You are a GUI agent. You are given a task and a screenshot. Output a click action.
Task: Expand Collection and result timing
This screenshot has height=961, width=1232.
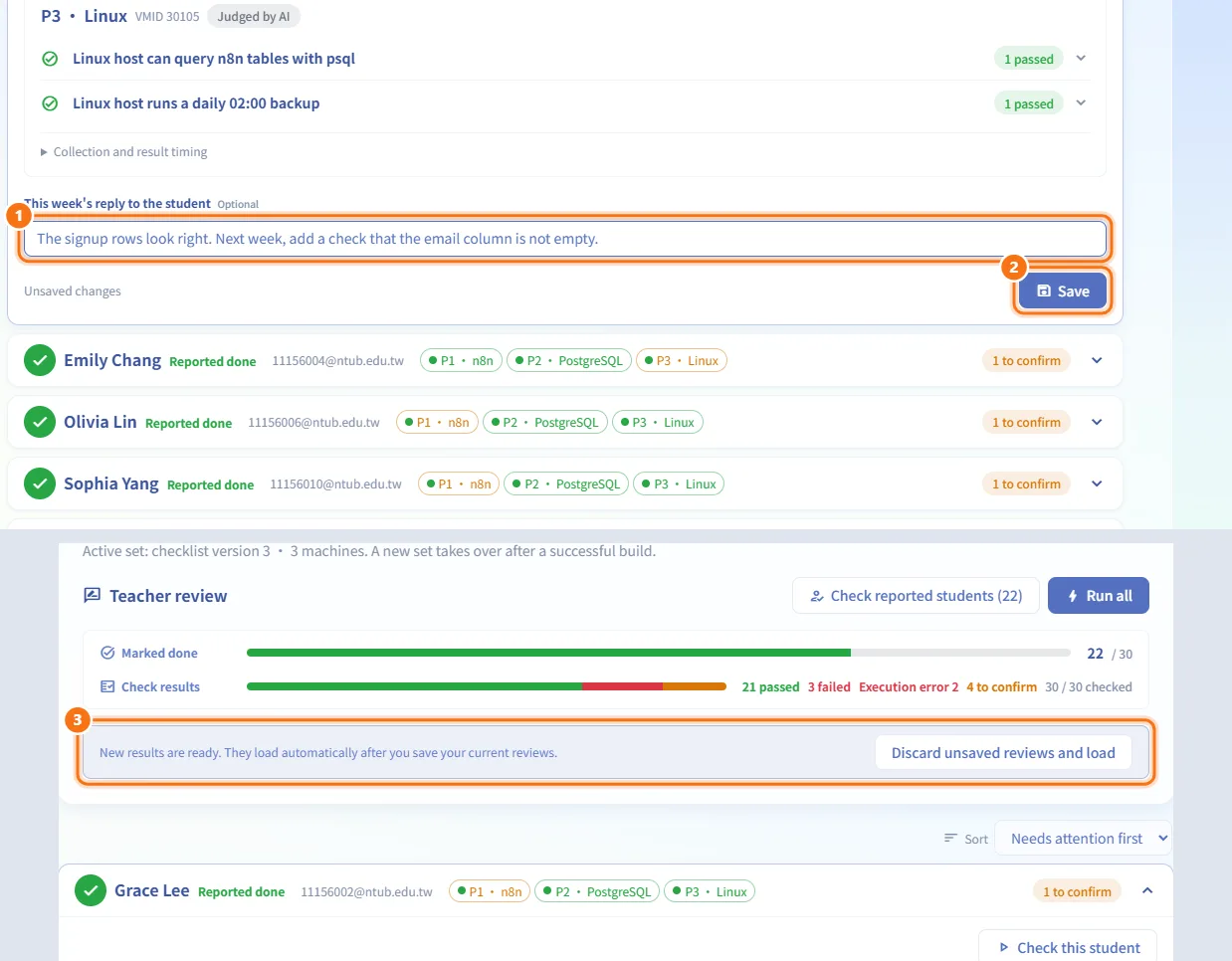pyautogui.click(x=124, y=152)
